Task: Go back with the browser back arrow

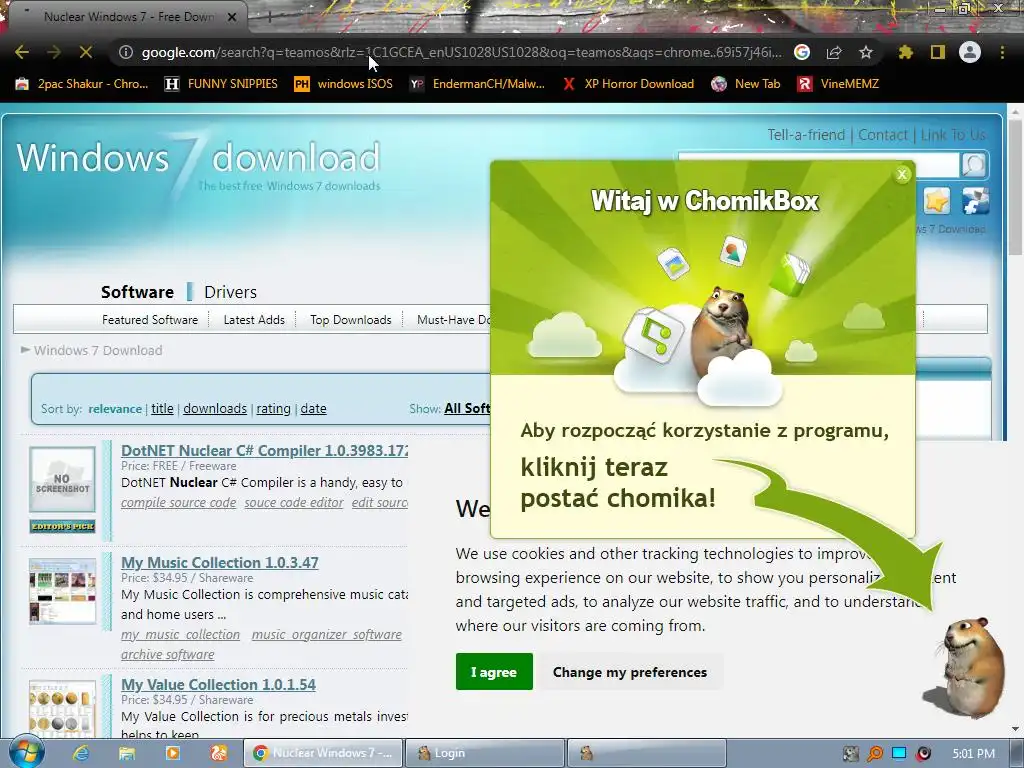Action: [22, 52]
